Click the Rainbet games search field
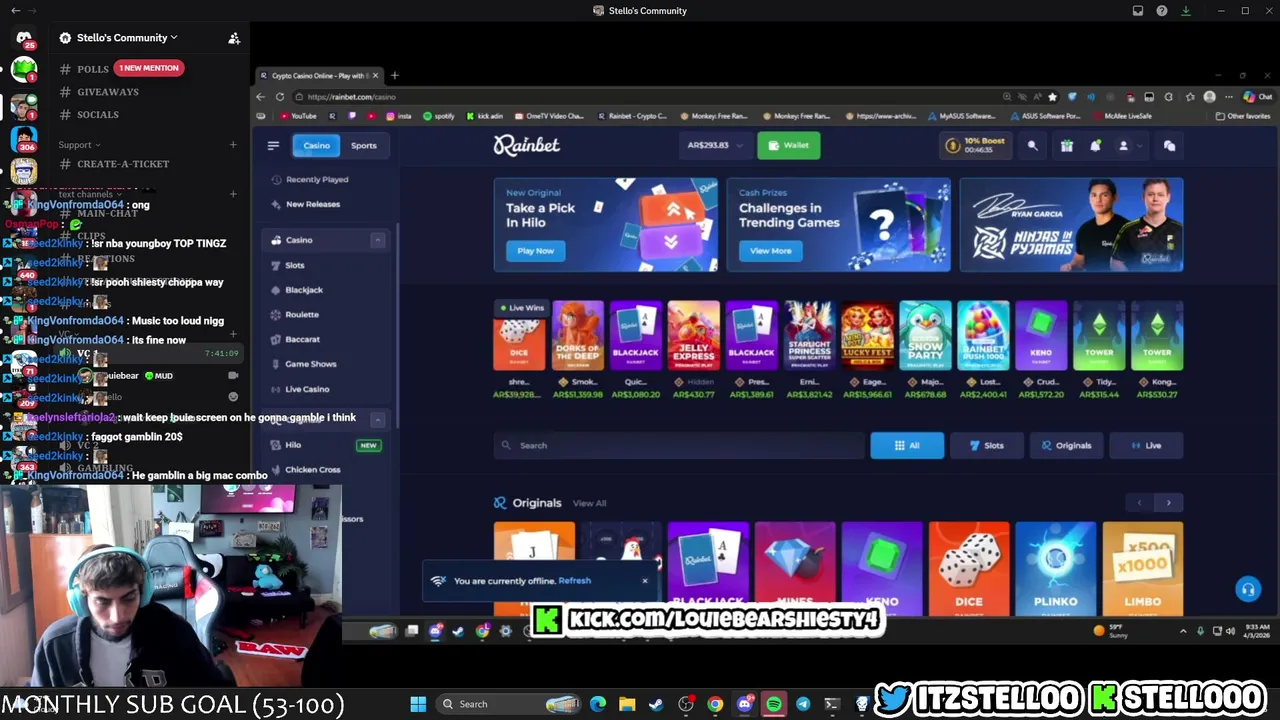The width and height of the screenshot is (1280, 720). pyautogui.click(x=679, y=446)
